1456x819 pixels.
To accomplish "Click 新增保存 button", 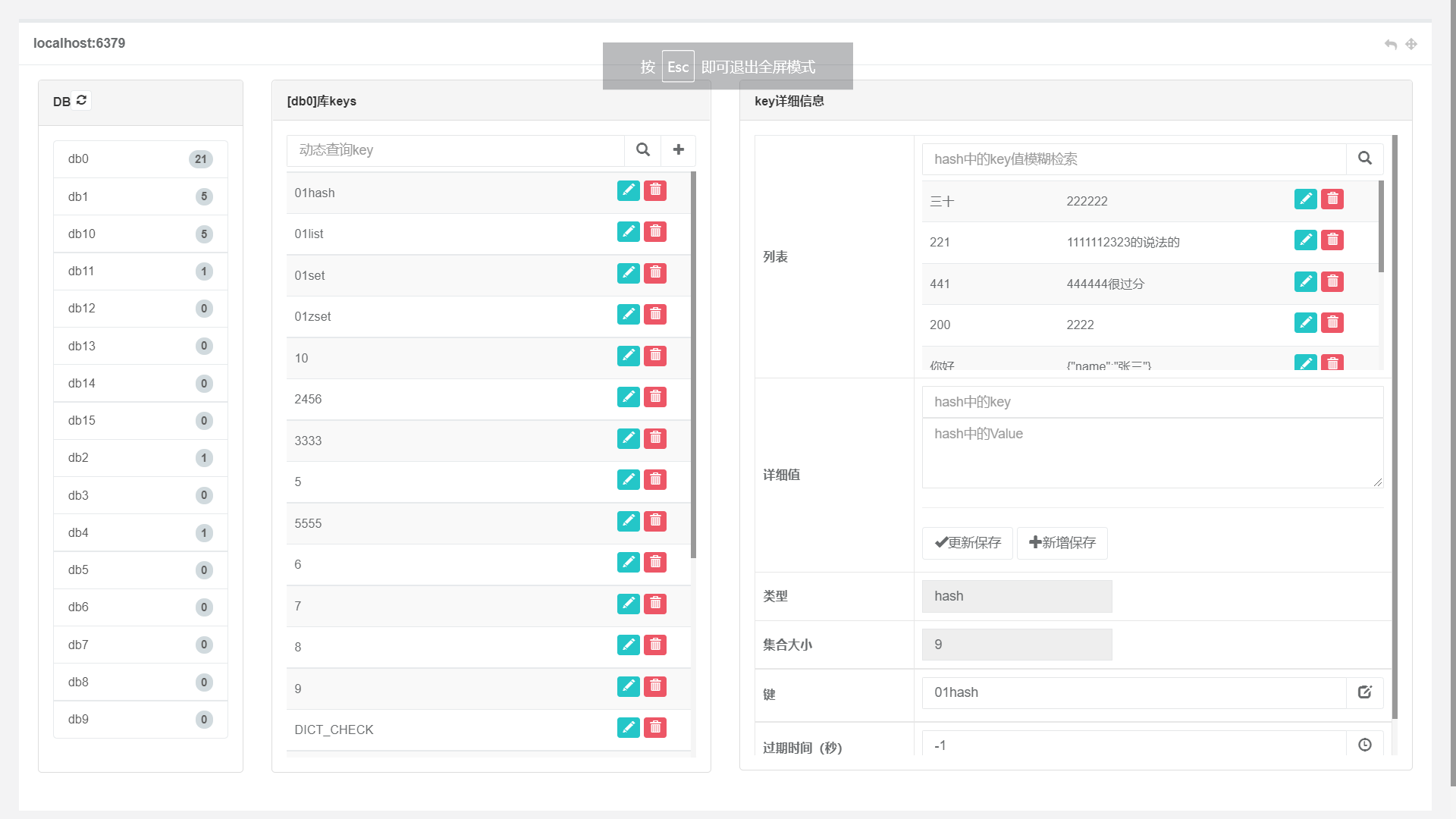I will click(x=1062, y=543).
